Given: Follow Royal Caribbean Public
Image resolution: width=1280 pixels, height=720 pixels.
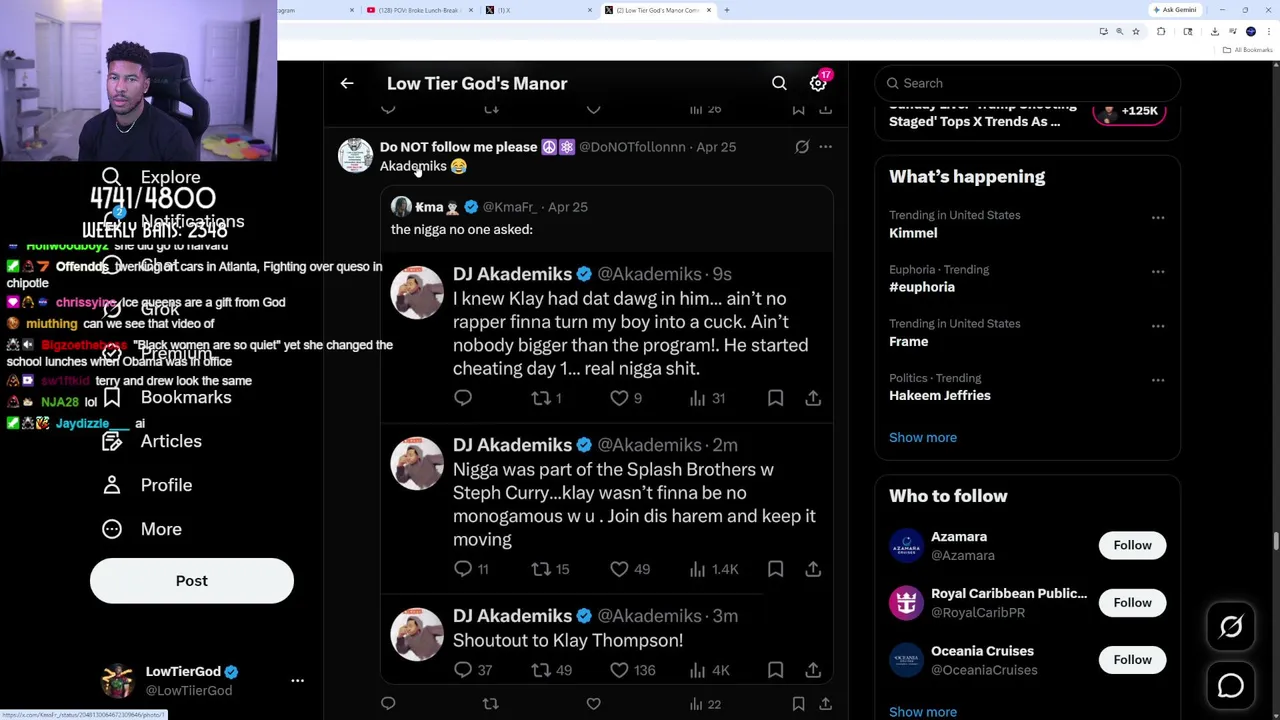Looking at the screenshot, I should point(1132,602).
